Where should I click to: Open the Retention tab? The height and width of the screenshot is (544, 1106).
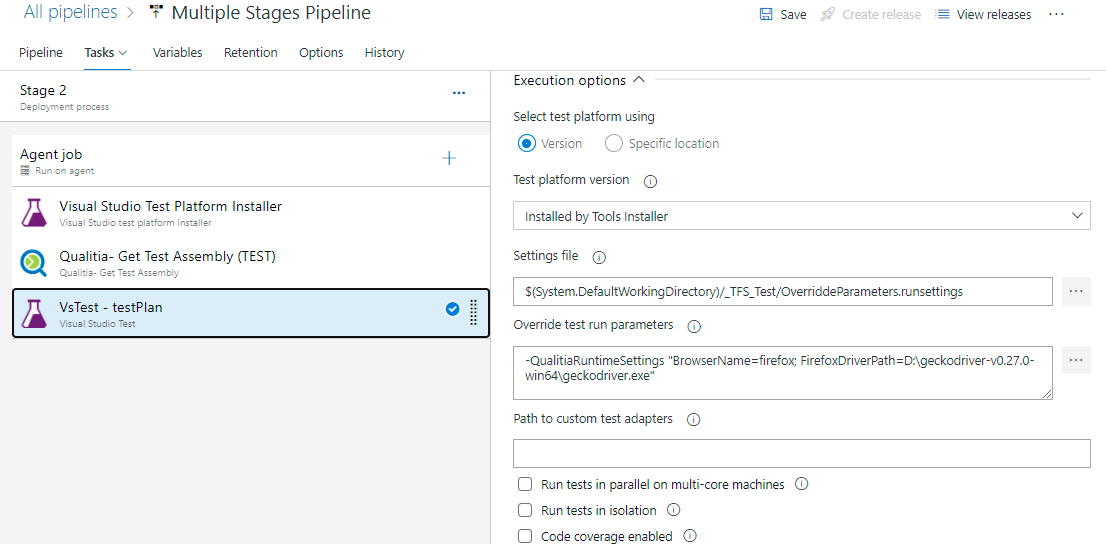coord(250,52)
